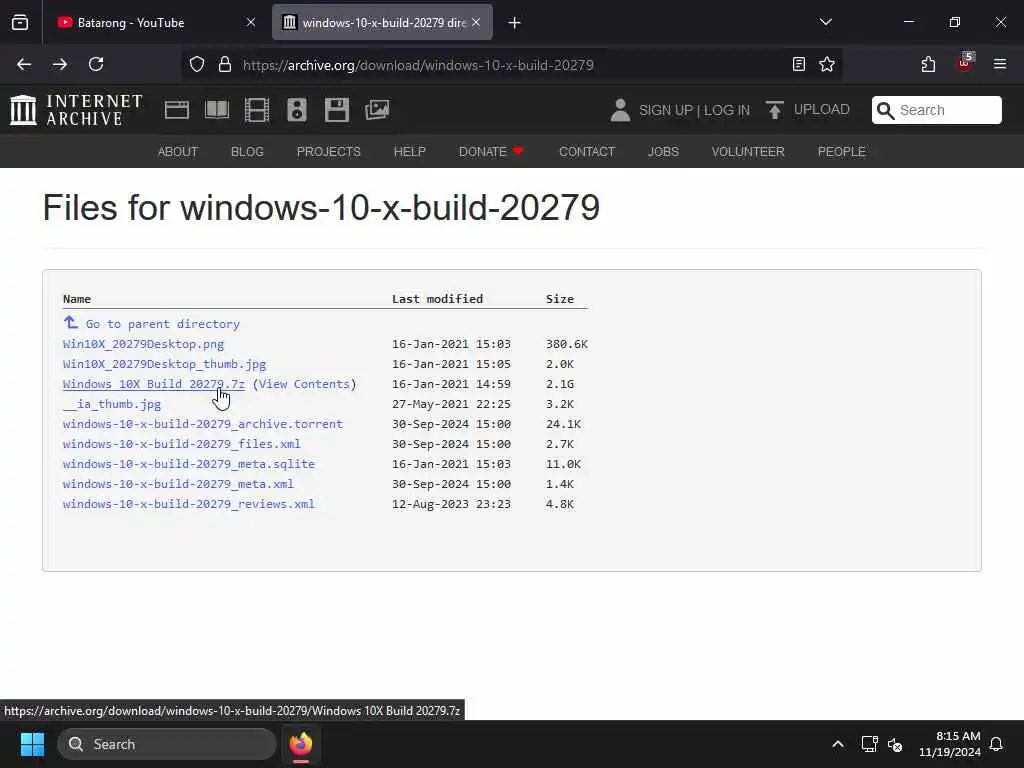The width and height of the screenshot is (1024, 768).
Task: List all tabs dropdown arrow
Action: tap(825, 22)
